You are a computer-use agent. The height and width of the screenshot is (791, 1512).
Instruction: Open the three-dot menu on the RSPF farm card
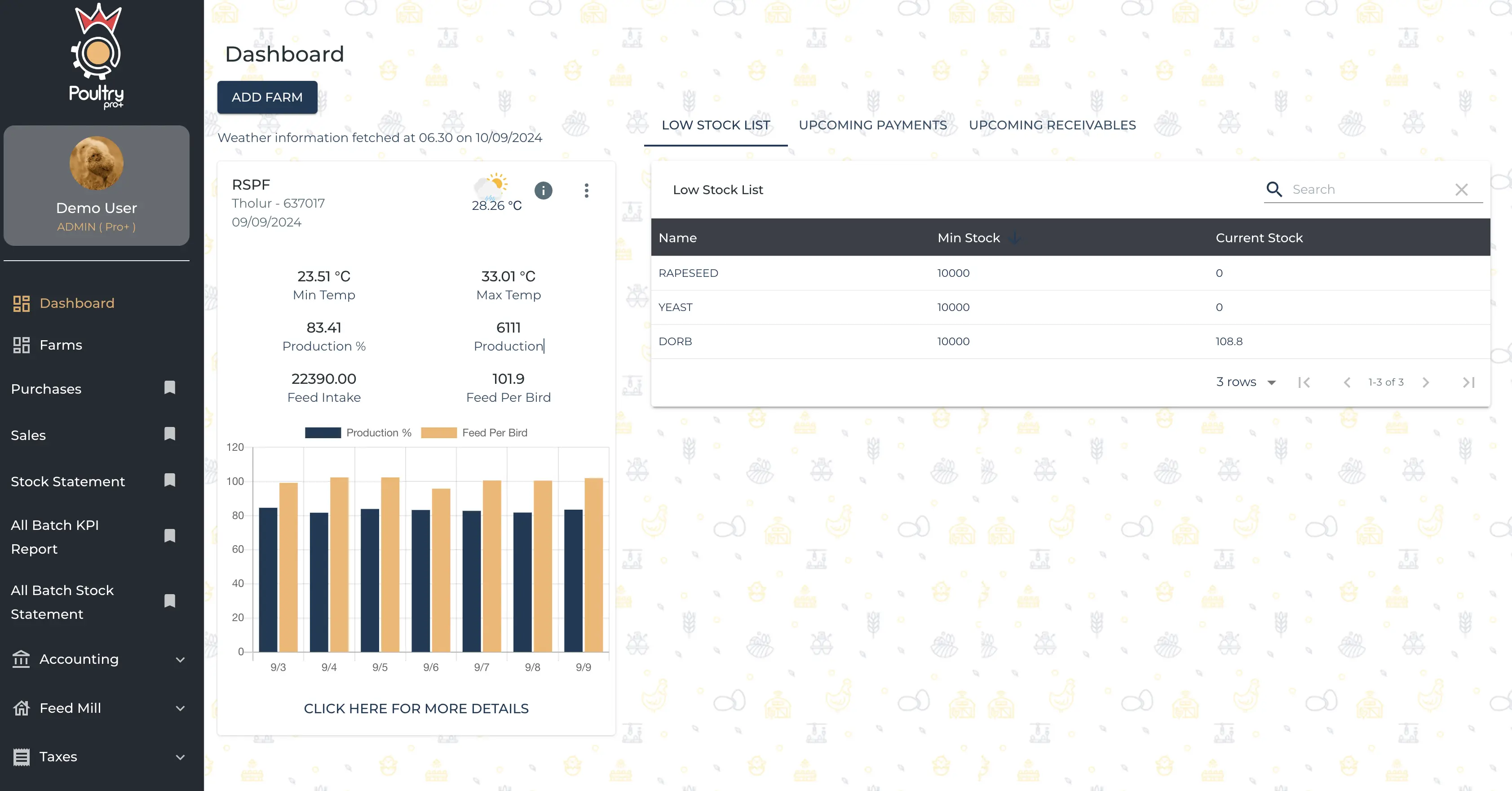click(x=586, y=190)
